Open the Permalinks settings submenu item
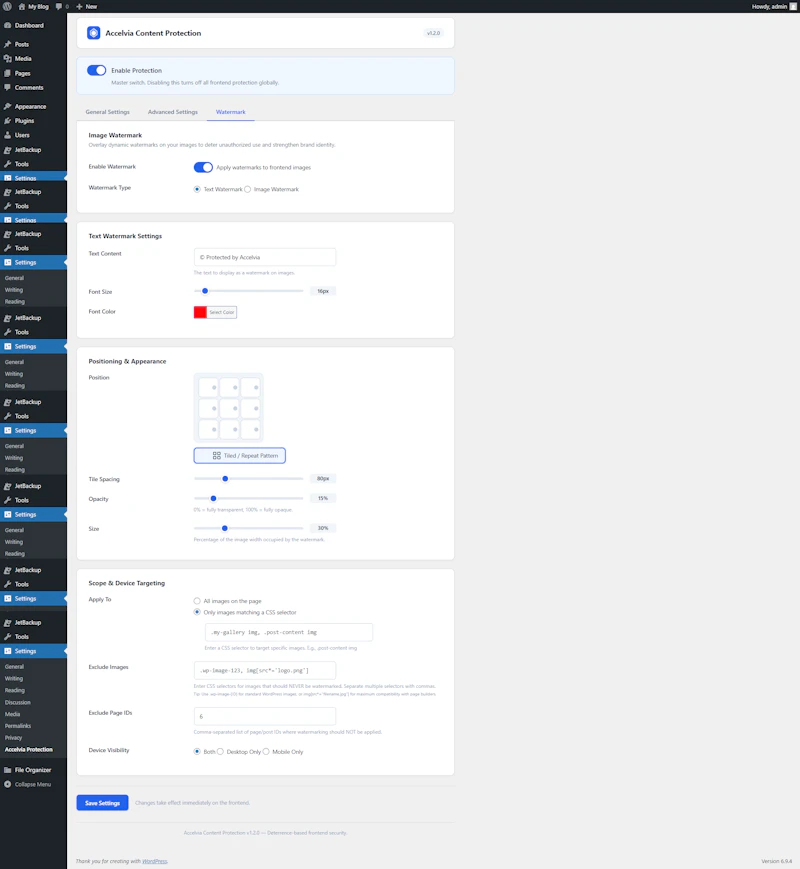Viewport: 800px width, 869px height. click(18, 726)
